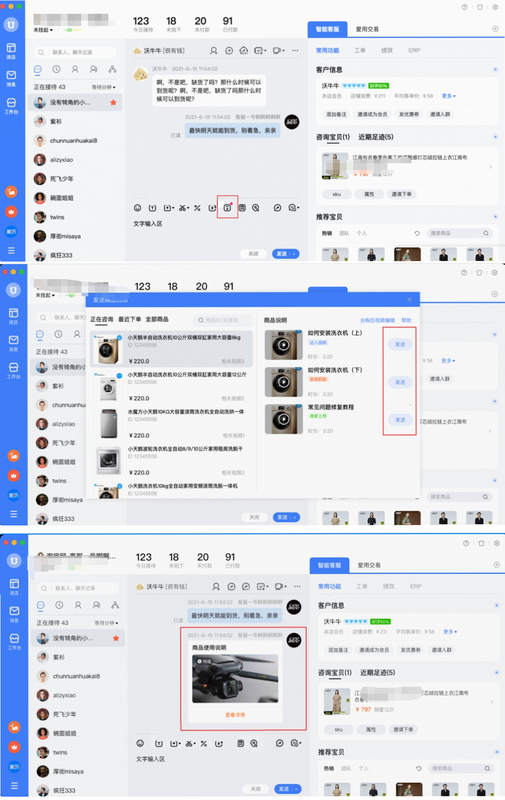The height and width of the screenshot is (800, 505).
Task: Expand the 更多 dropdown in first screenshot's 客户信息
Action: pos(449,96)
